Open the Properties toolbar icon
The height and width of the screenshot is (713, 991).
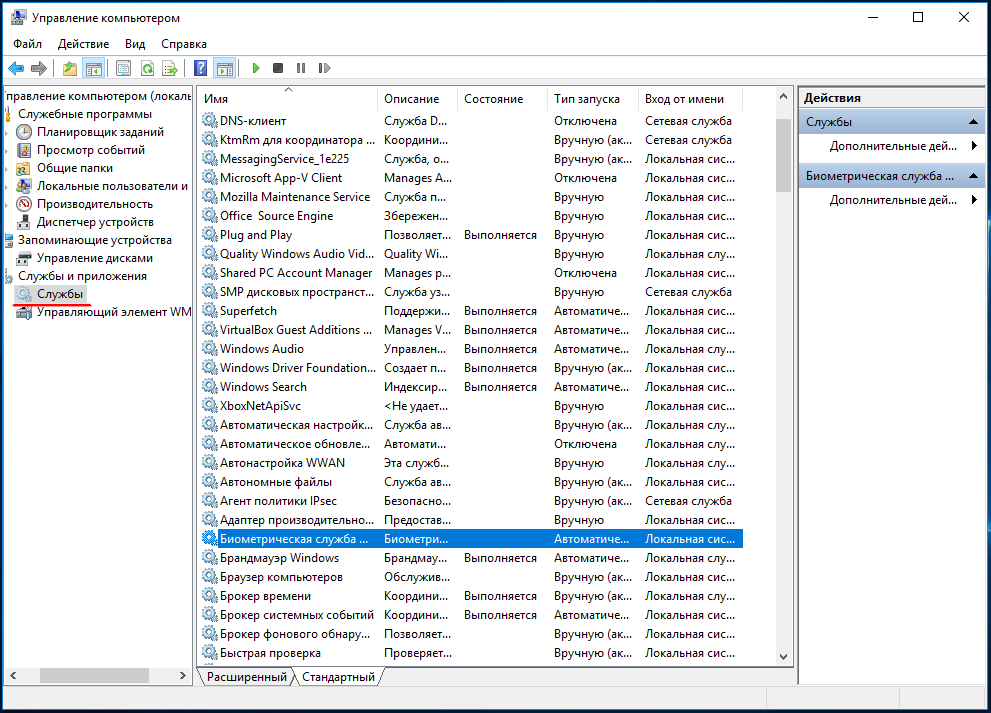(x=123, y=68)
